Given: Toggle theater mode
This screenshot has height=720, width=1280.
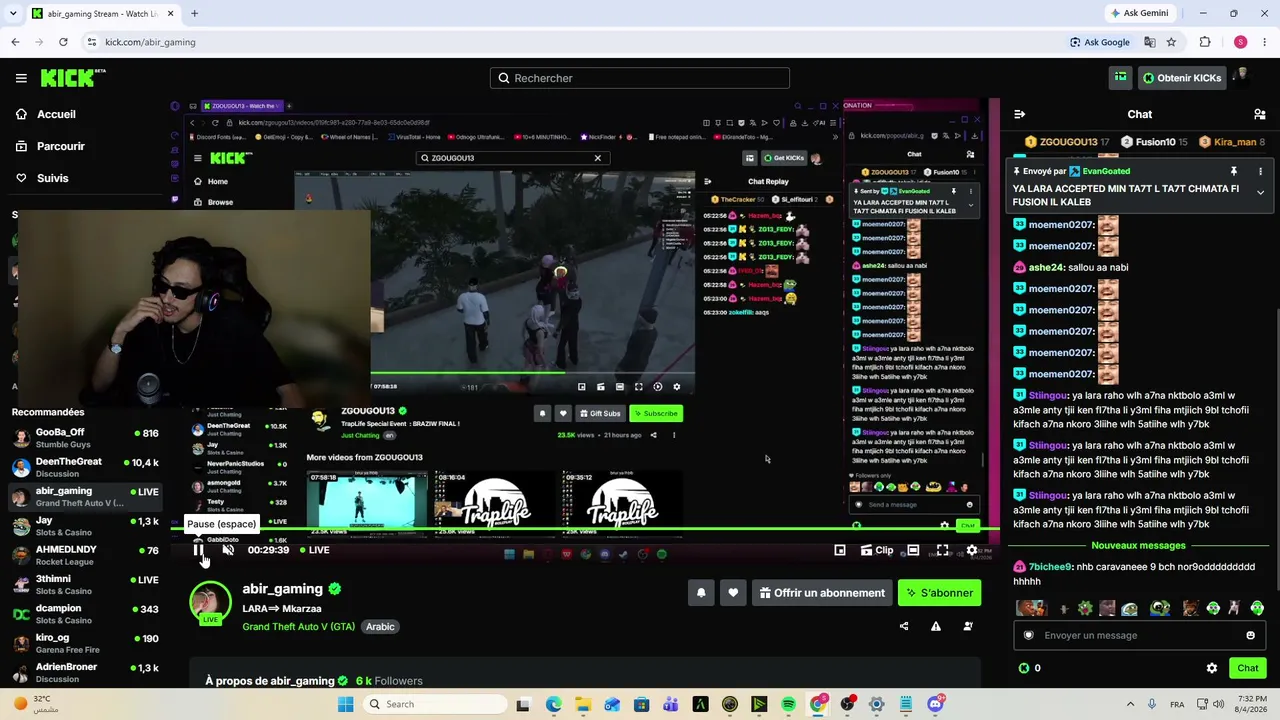Looking at the screenshot, I should [x=913, y=550].
